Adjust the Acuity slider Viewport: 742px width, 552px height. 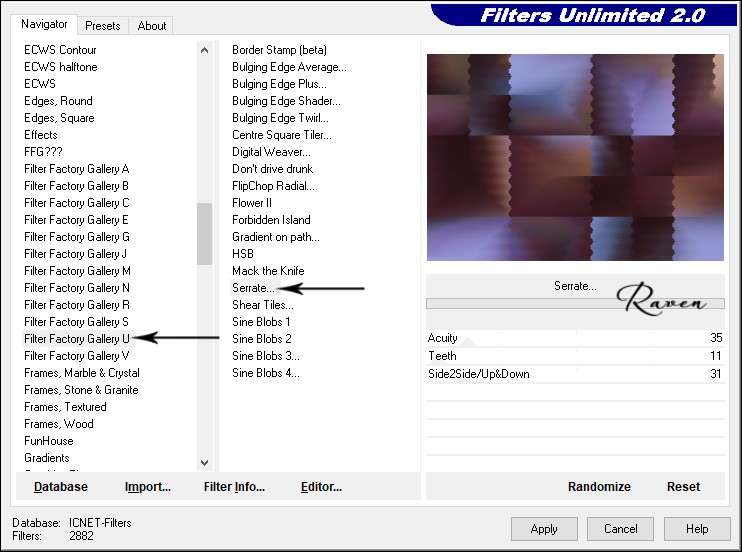click(575, 339)
